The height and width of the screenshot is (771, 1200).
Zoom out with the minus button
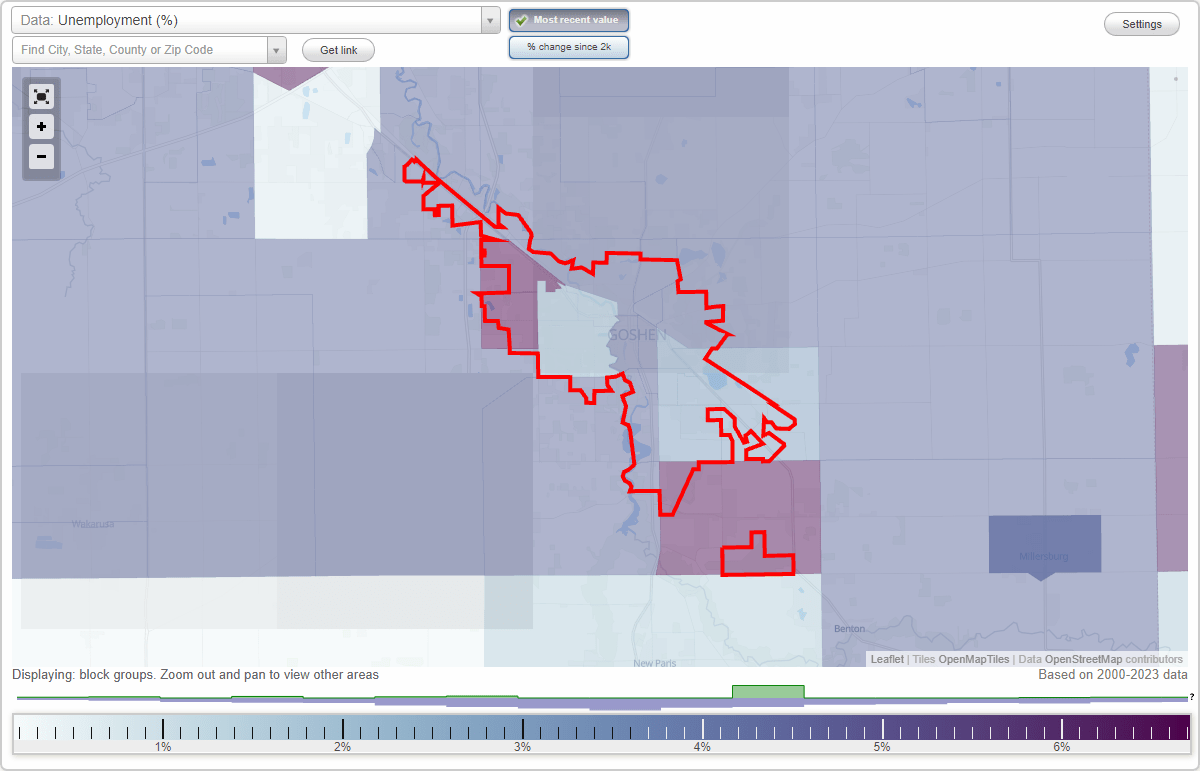click(x=41, y=156)
